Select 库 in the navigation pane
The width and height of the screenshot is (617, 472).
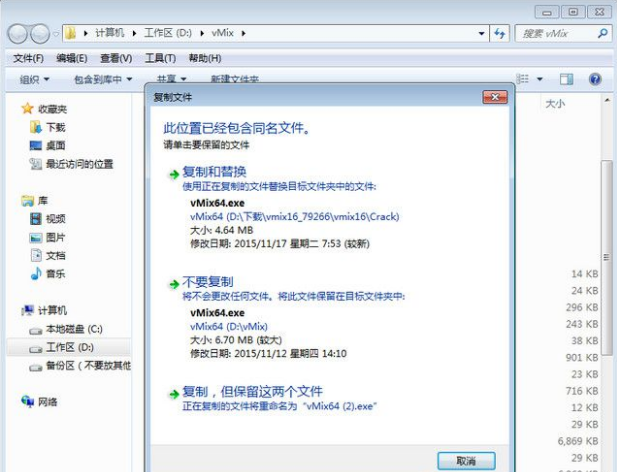(42, 201)
